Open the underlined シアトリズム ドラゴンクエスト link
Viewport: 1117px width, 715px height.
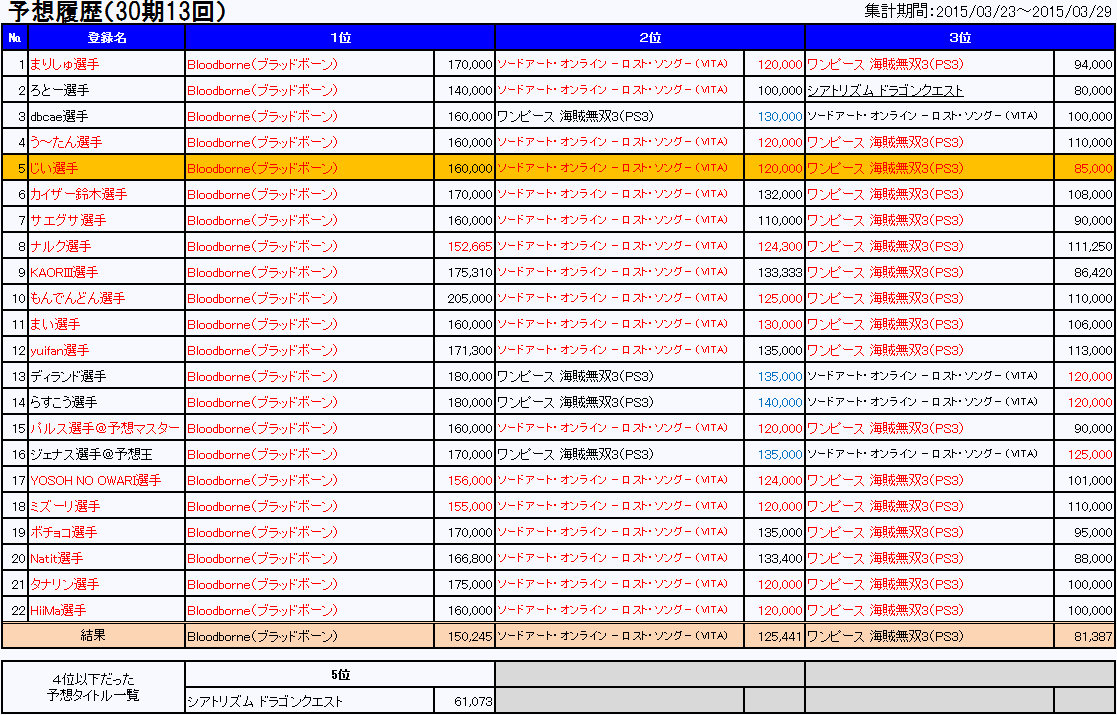(x=885, y=90)
